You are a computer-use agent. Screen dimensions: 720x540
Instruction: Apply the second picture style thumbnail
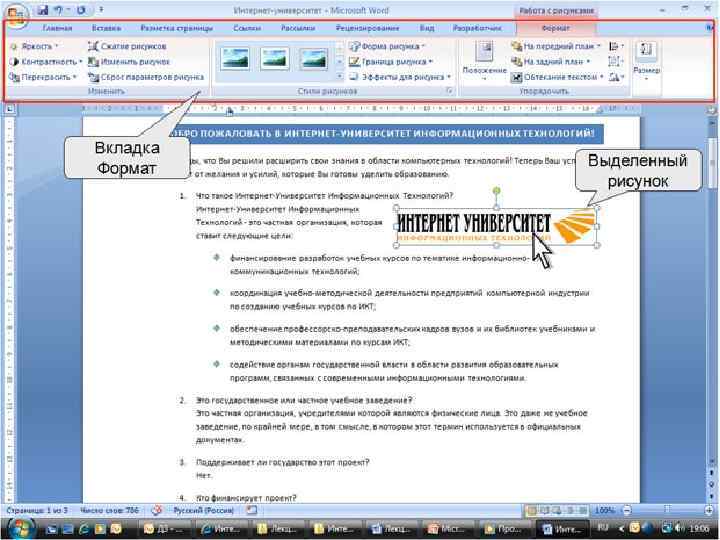(x=275, y=59)
